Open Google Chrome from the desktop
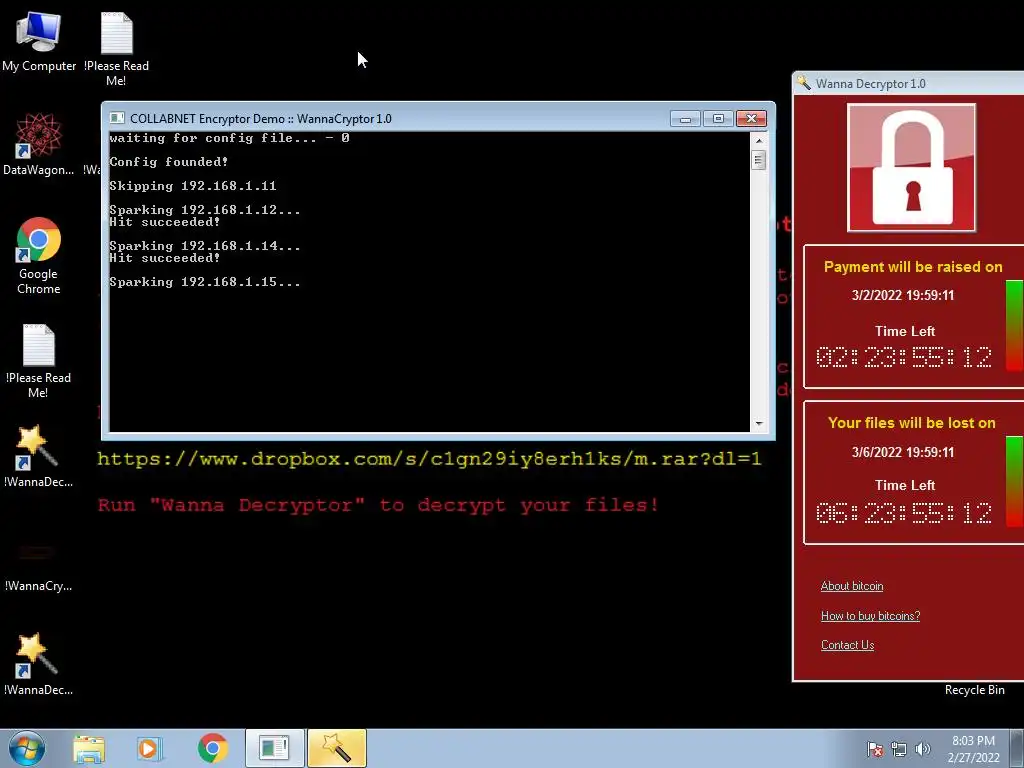The image size is (1024, 768). click(x=39, y=255)
